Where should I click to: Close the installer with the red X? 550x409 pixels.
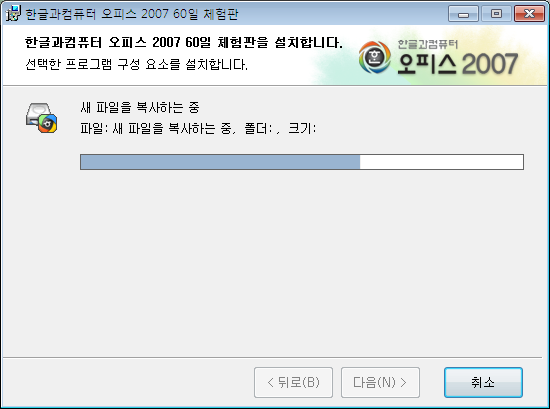tap(529, 14)
